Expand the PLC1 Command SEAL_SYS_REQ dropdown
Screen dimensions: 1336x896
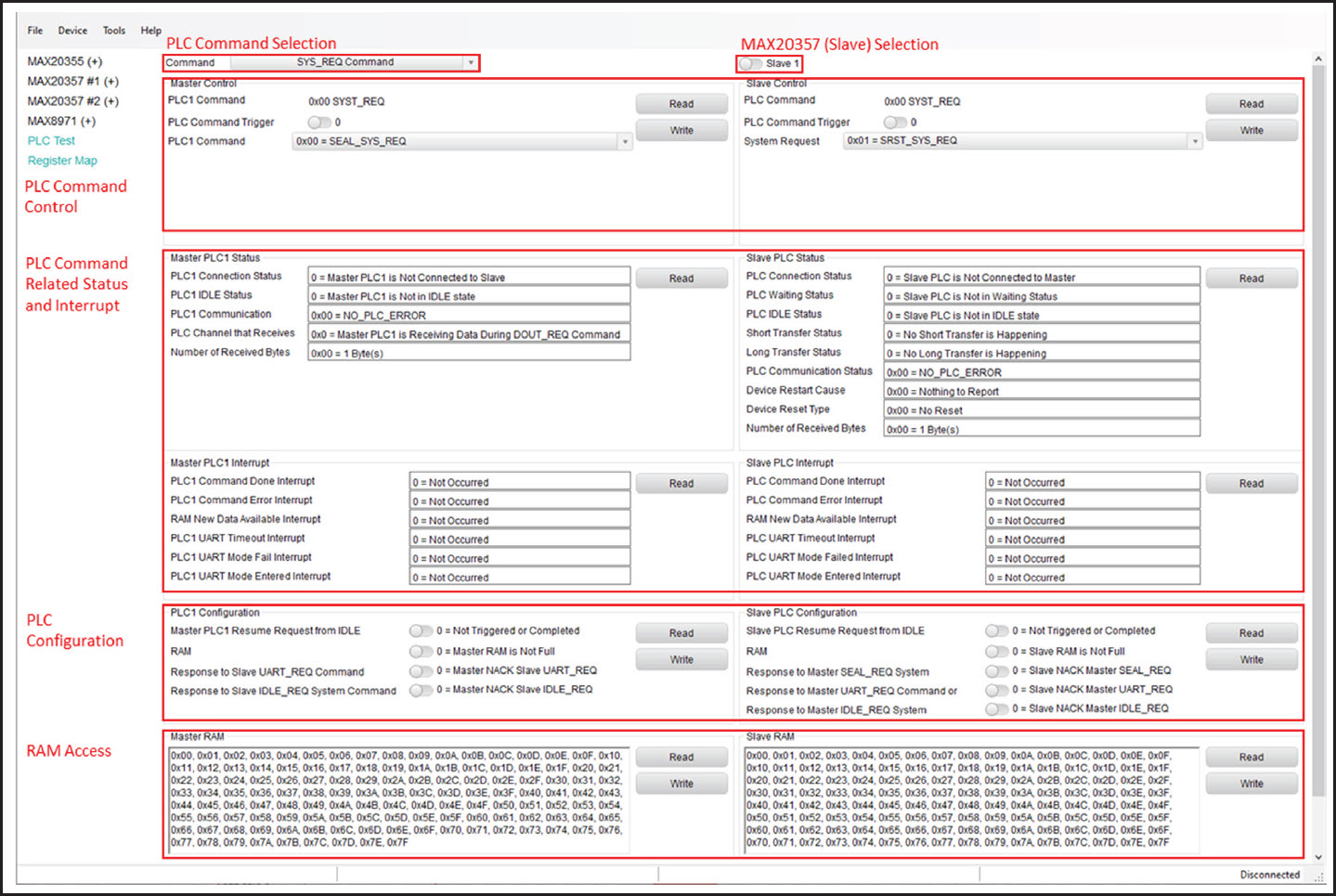click(625, 142)
